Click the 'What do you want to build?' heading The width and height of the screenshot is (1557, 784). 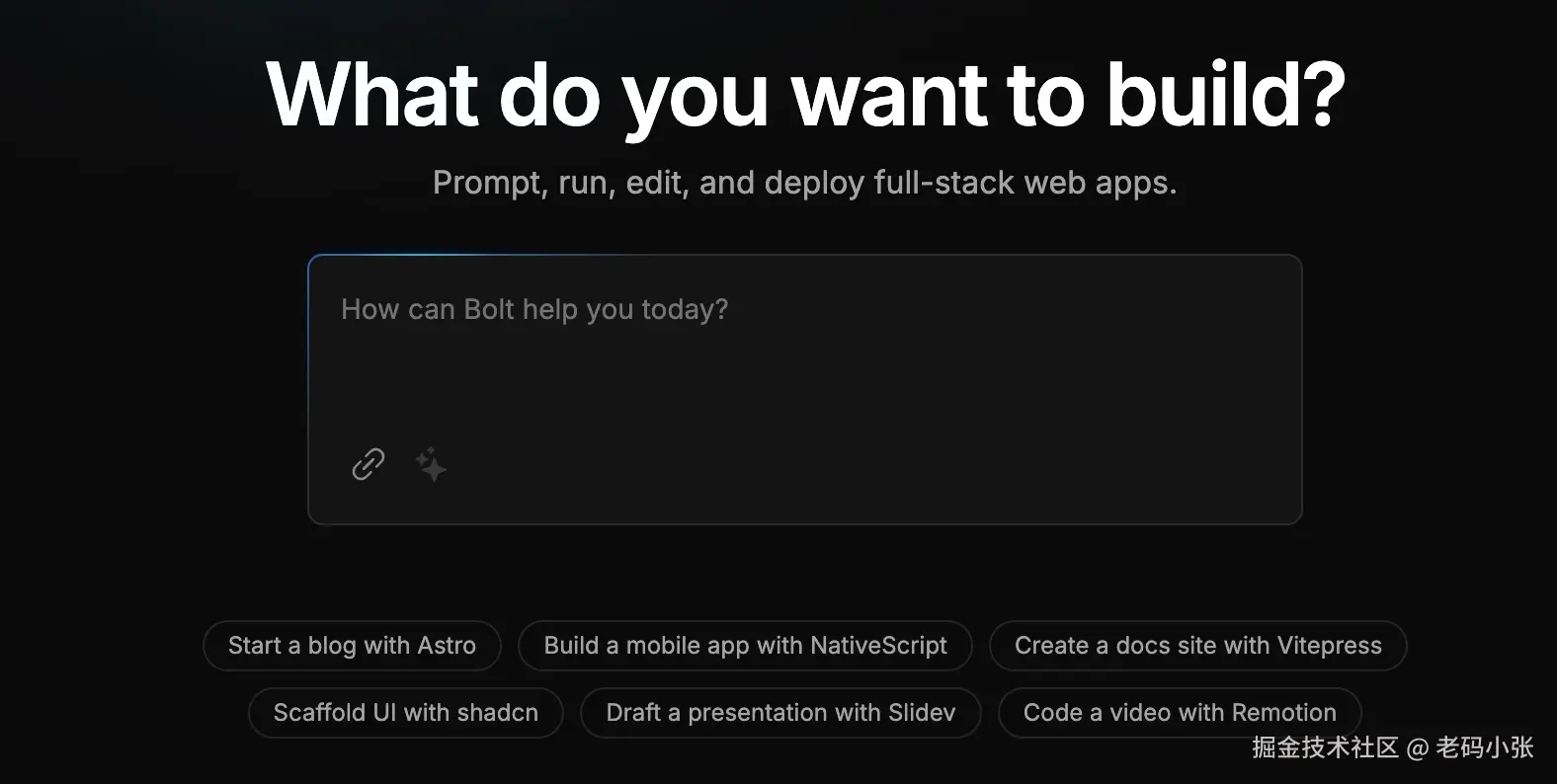coord(805,95)
